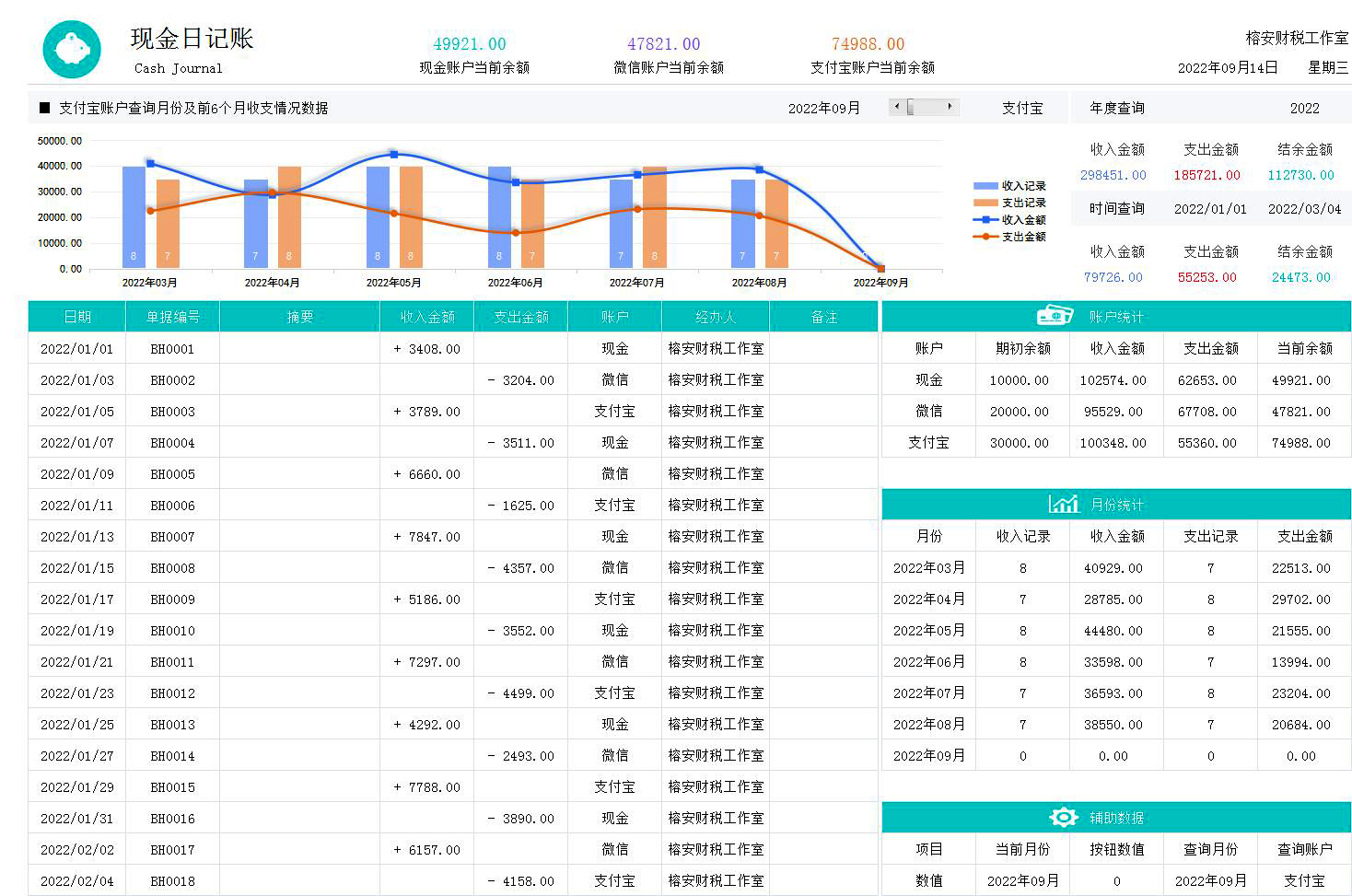1352x896 pixels.
Task: Click the WeChat balance value 47821.00 at top
Action: (664, 44)
